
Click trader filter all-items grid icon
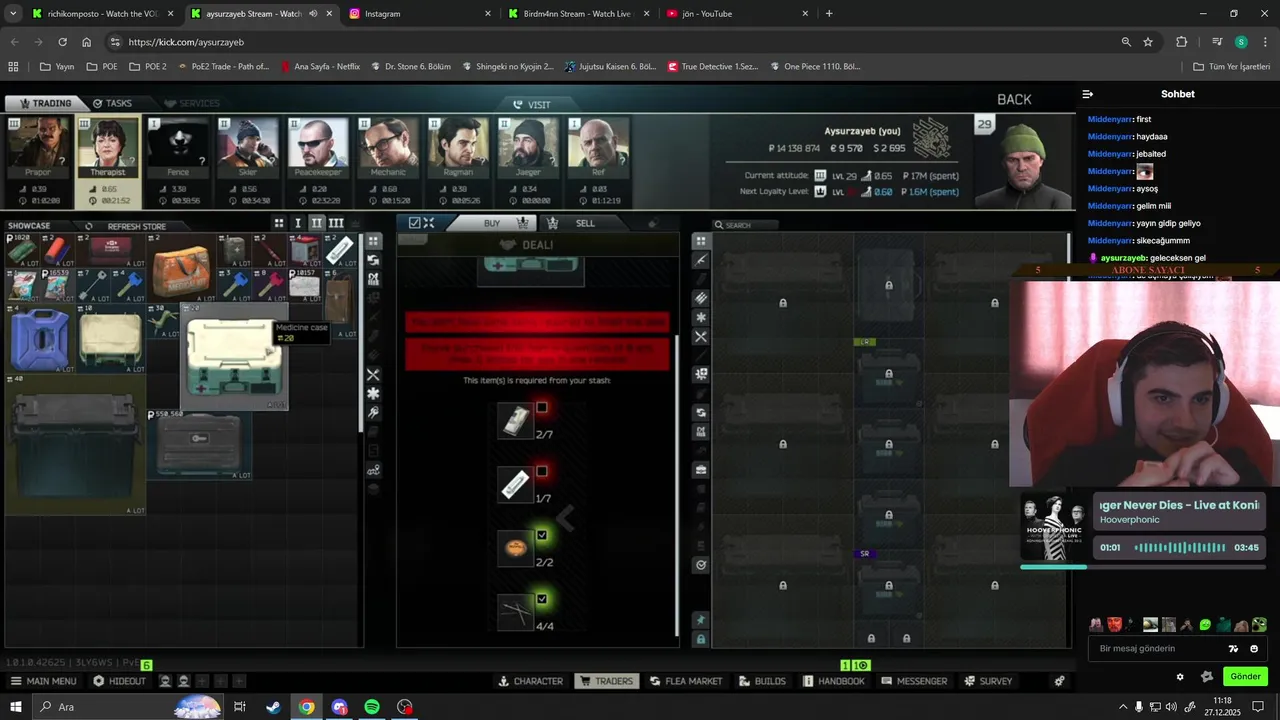(x=373, y=241)
